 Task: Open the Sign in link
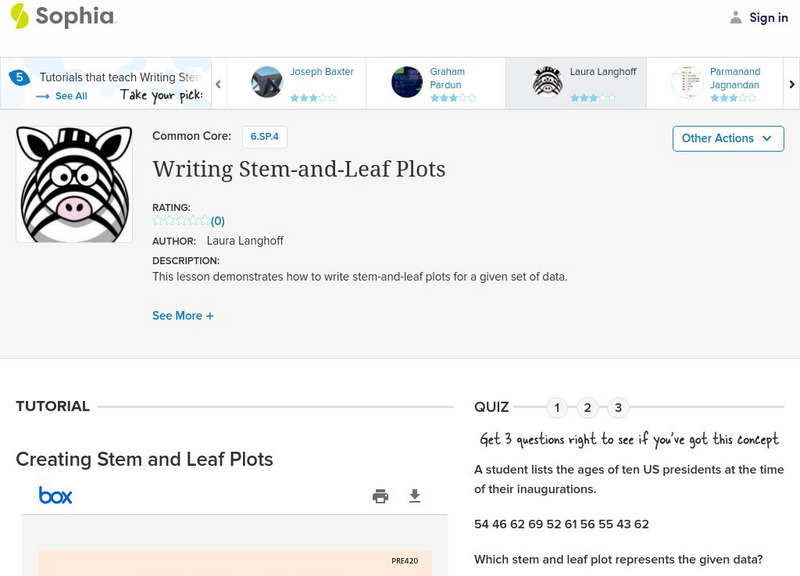pyautogui.click(x=768, y=17)
